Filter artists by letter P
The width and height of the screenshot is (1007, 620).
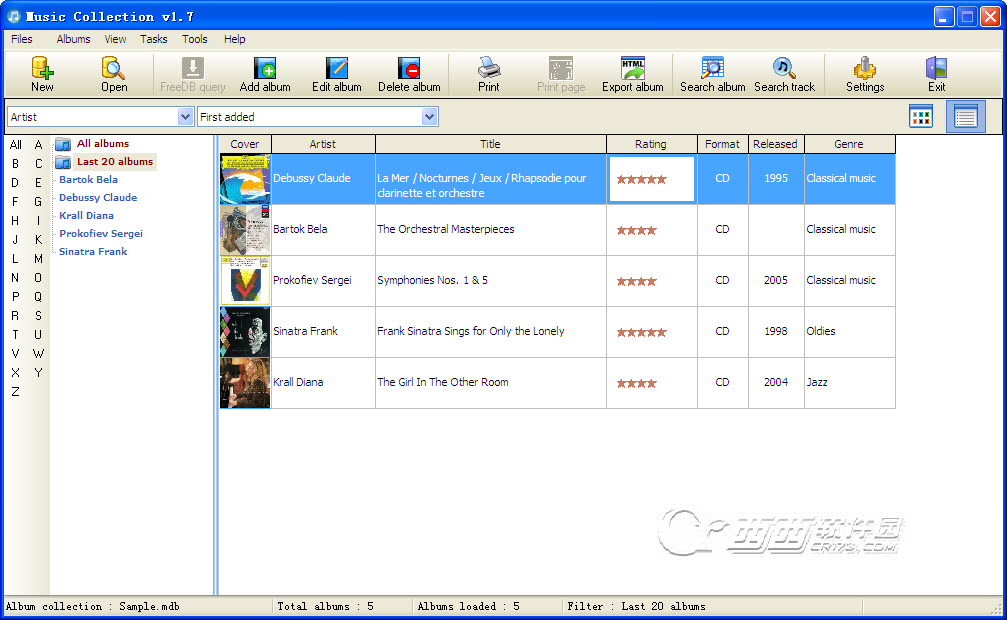coord(15,297)
